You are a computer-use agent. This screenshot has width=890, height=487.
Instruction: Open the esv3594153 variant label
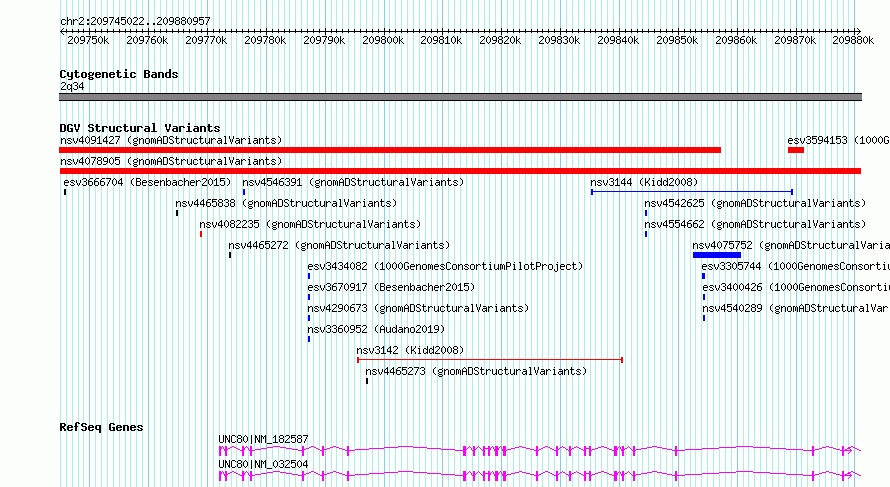tap(838, 140)
